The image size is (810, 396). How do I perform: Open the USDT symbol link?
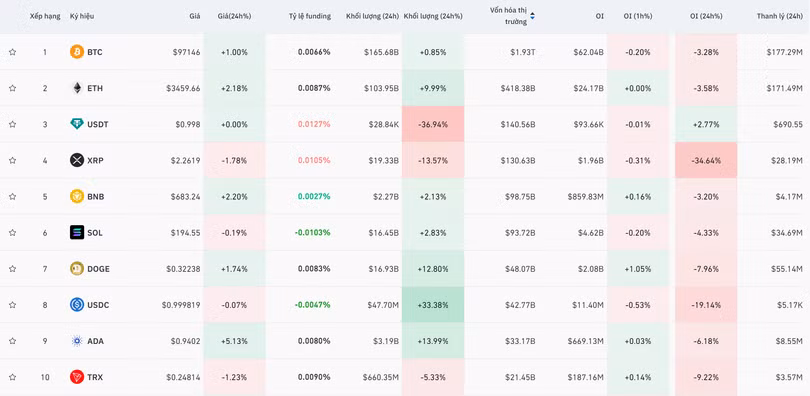pyautogui.click(x=98, y=124)
